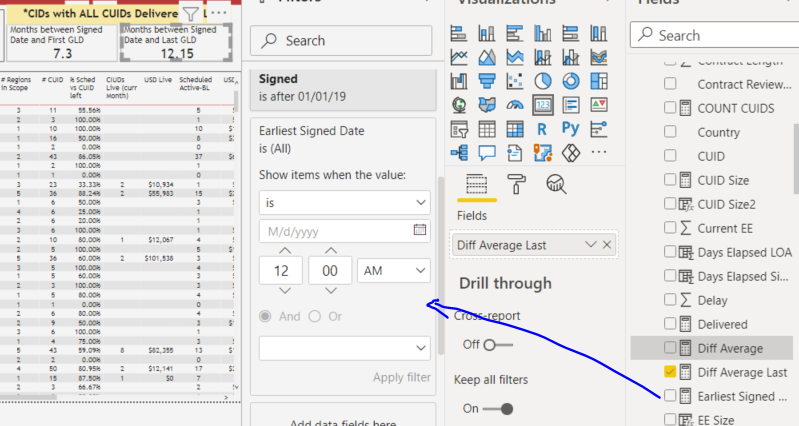Choose the Clustered column chart visual
The width and height of the screenshot is (799, 426).
pyautogui.click(x=543, y=34)
